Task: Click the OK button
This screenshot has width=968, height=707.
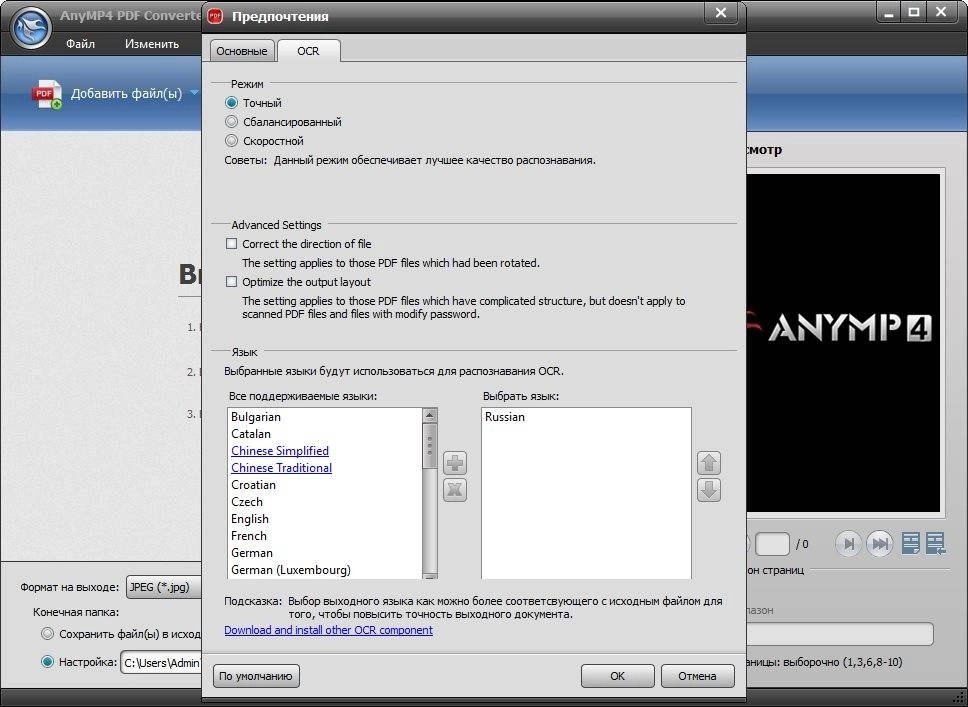Action: (x=617, y=676)
